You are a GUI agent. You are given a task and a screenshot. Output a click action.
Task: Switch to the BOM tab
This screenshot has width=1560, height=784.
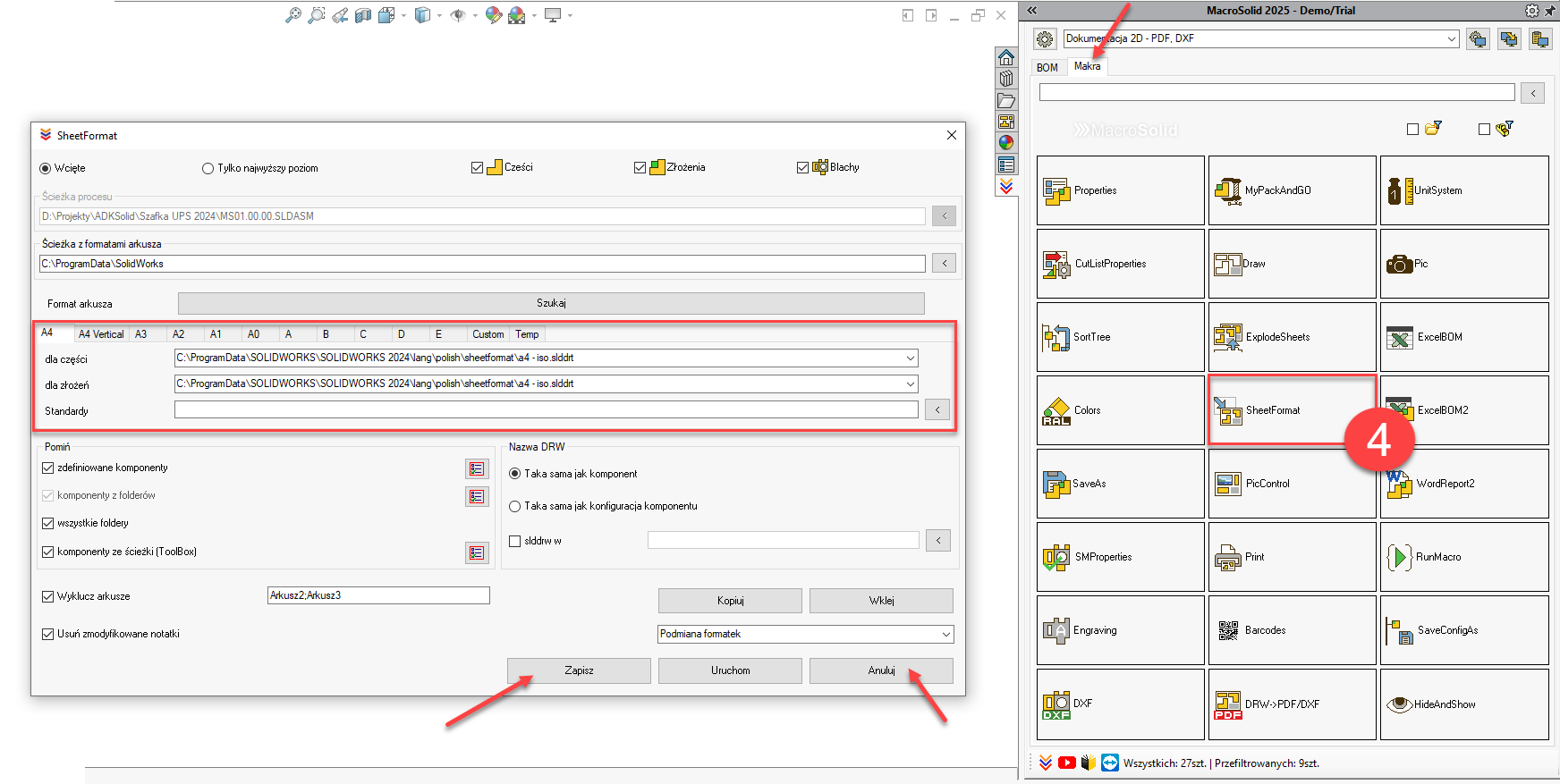click(x=1047, y=68)
